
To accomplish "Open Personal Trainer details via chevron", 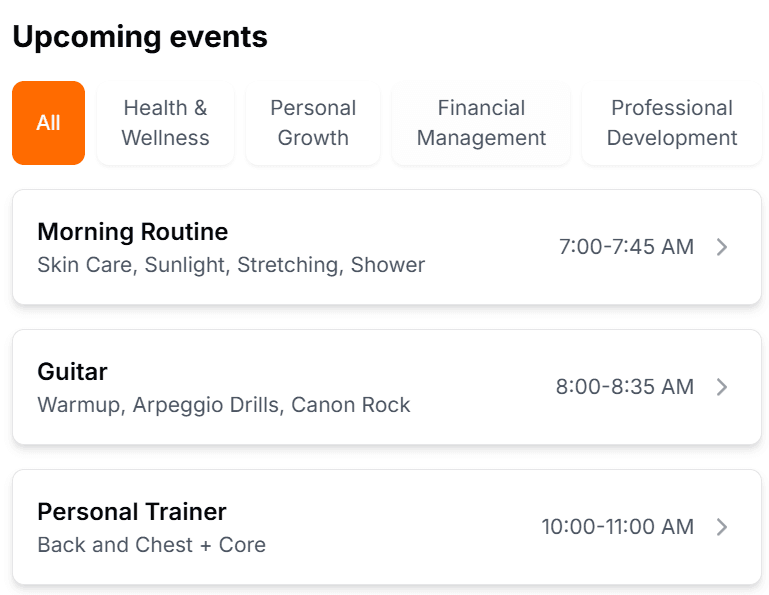I will tap(722, 527).
